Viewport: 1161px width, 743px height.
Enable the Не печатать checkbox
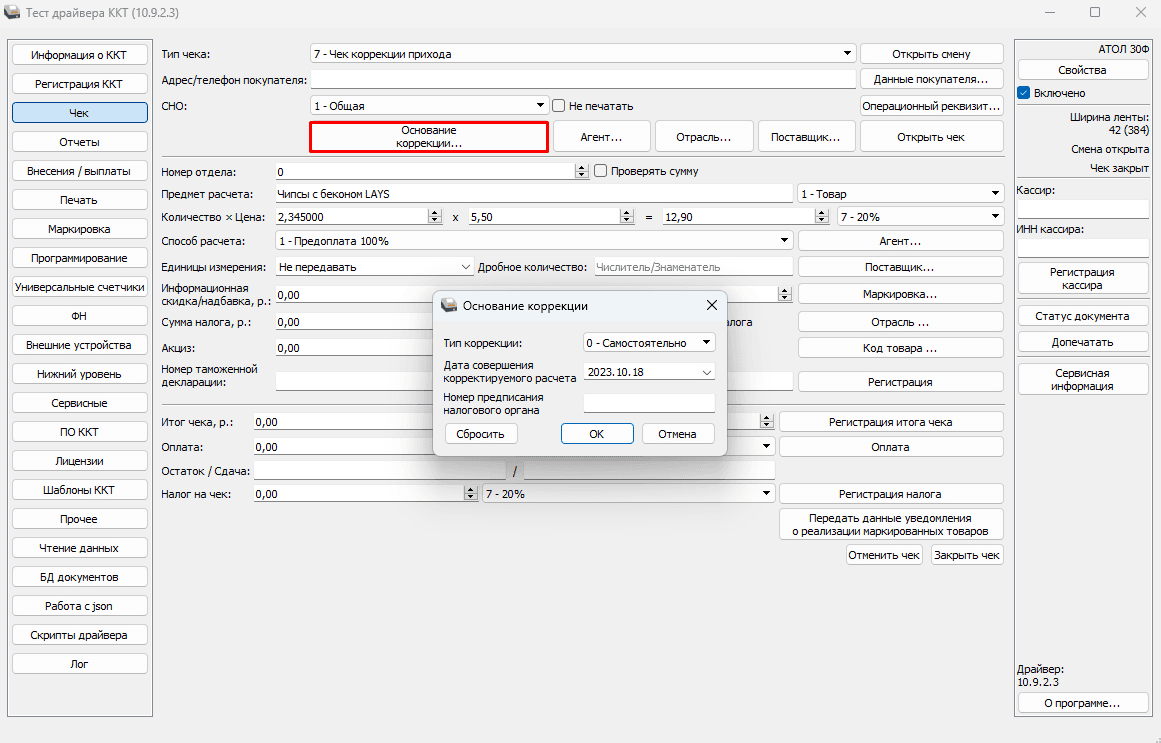[559, 106]
